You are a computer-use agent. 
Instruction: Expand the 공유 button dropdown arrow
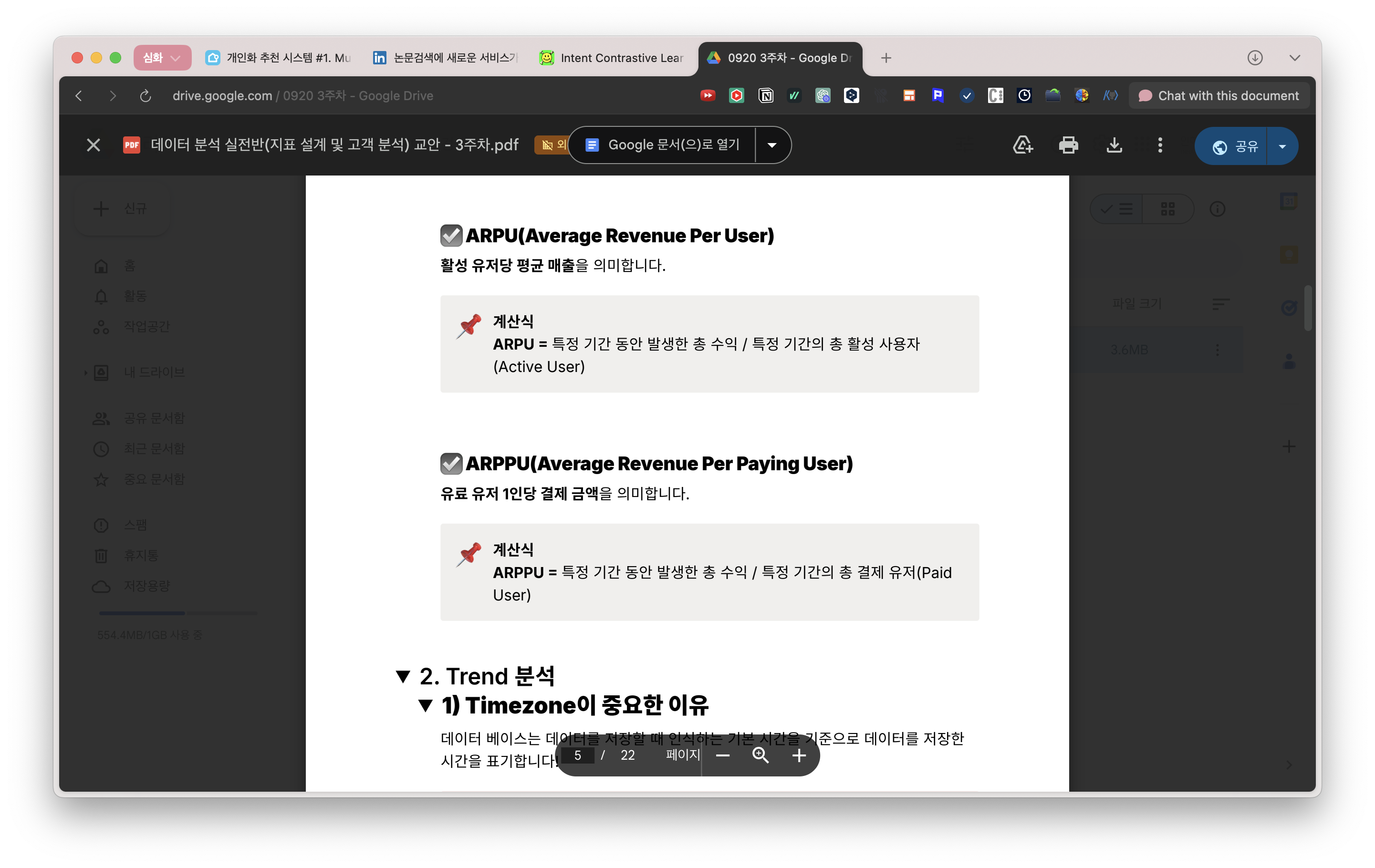[x=1282, y=146]
